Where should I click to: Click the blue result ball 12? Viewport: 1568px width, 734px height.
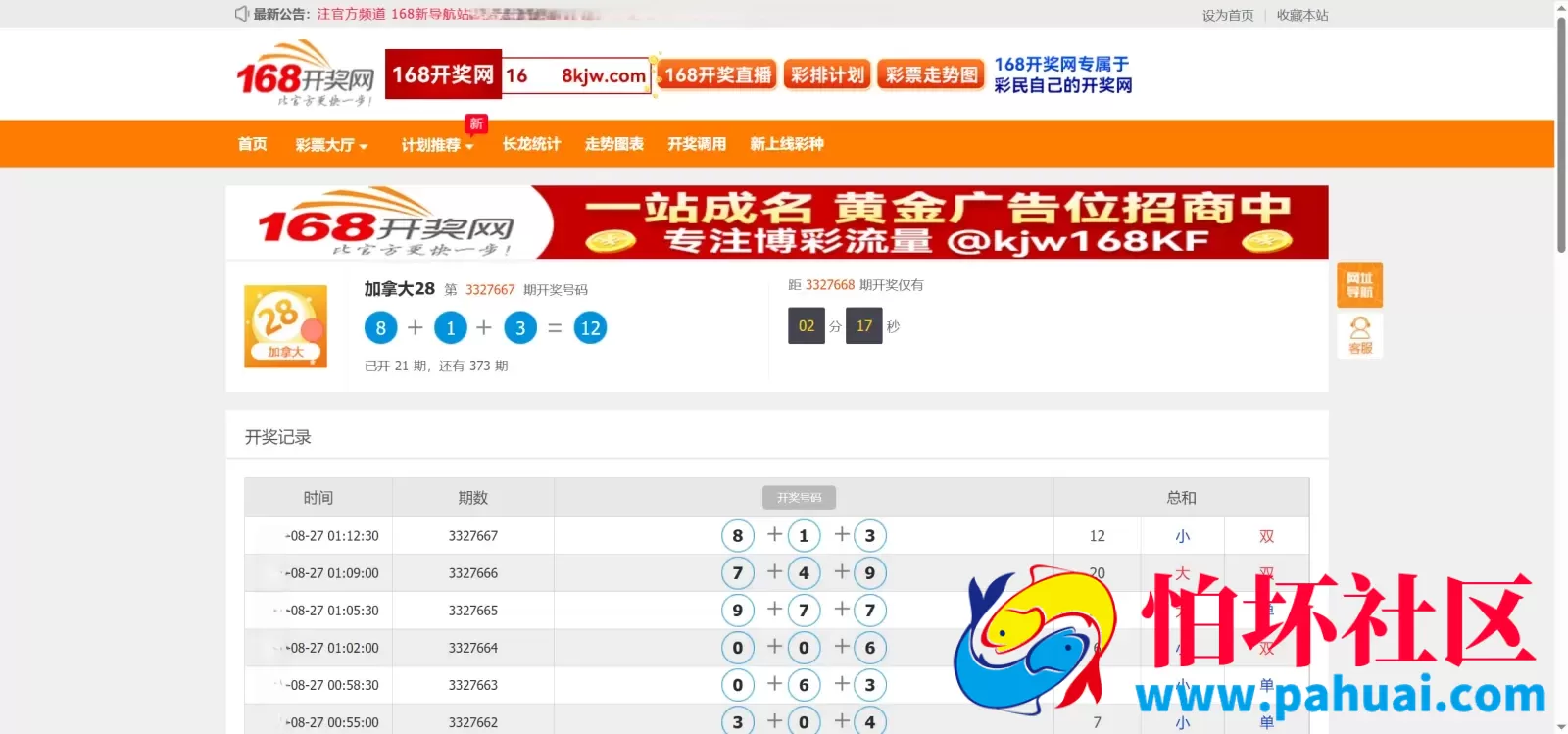tap(590, 328)
